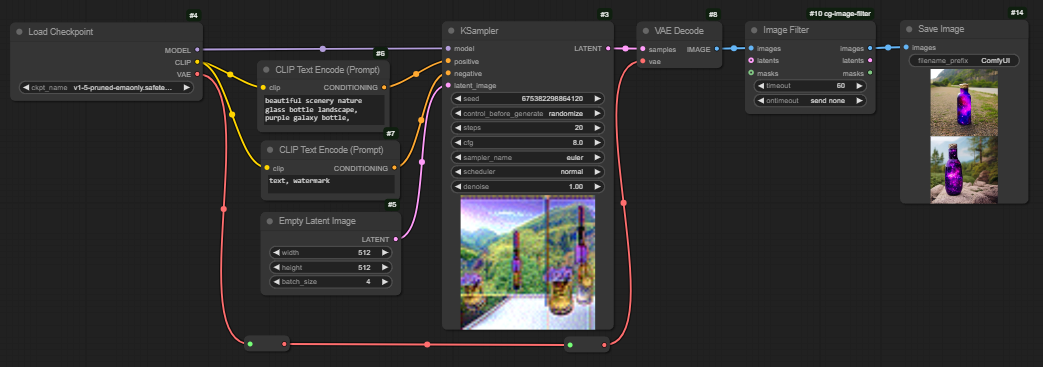Decrease the latent height with its left arrow
Viewport: 1043px width, 367px height.
[275, 267]
